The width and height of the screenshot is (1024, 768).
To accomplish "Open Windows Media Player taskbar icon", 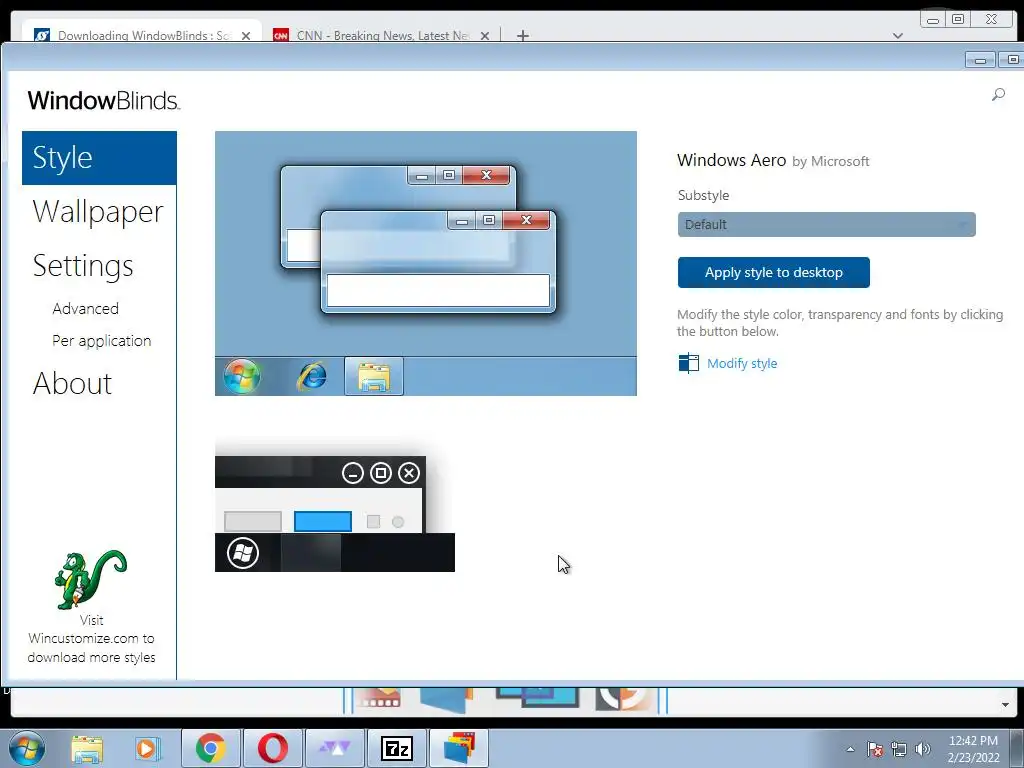I will tap(148, 748).
